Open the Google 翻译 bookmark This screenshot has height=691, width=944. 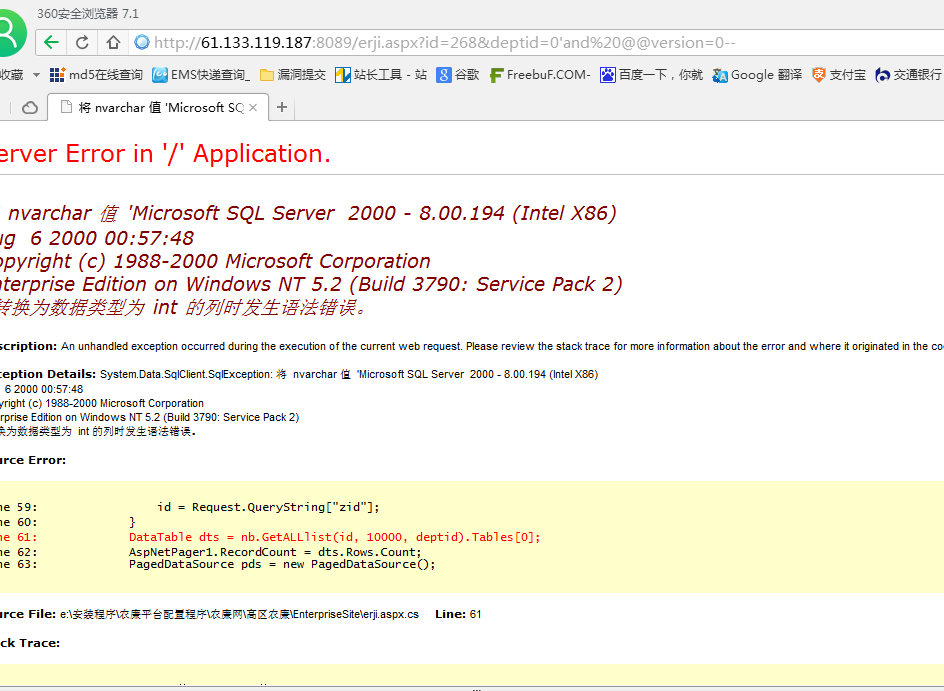pyautogui.click(x=757, y=75)
